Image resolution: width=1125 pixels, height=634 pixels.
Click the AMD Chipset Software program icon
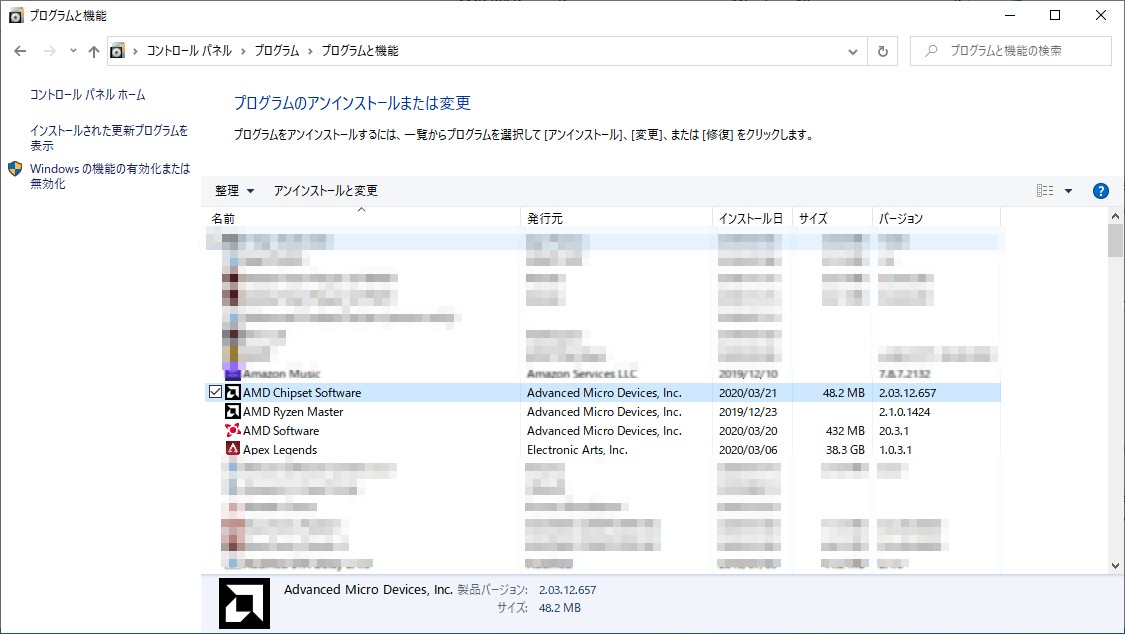coord(232,391)
